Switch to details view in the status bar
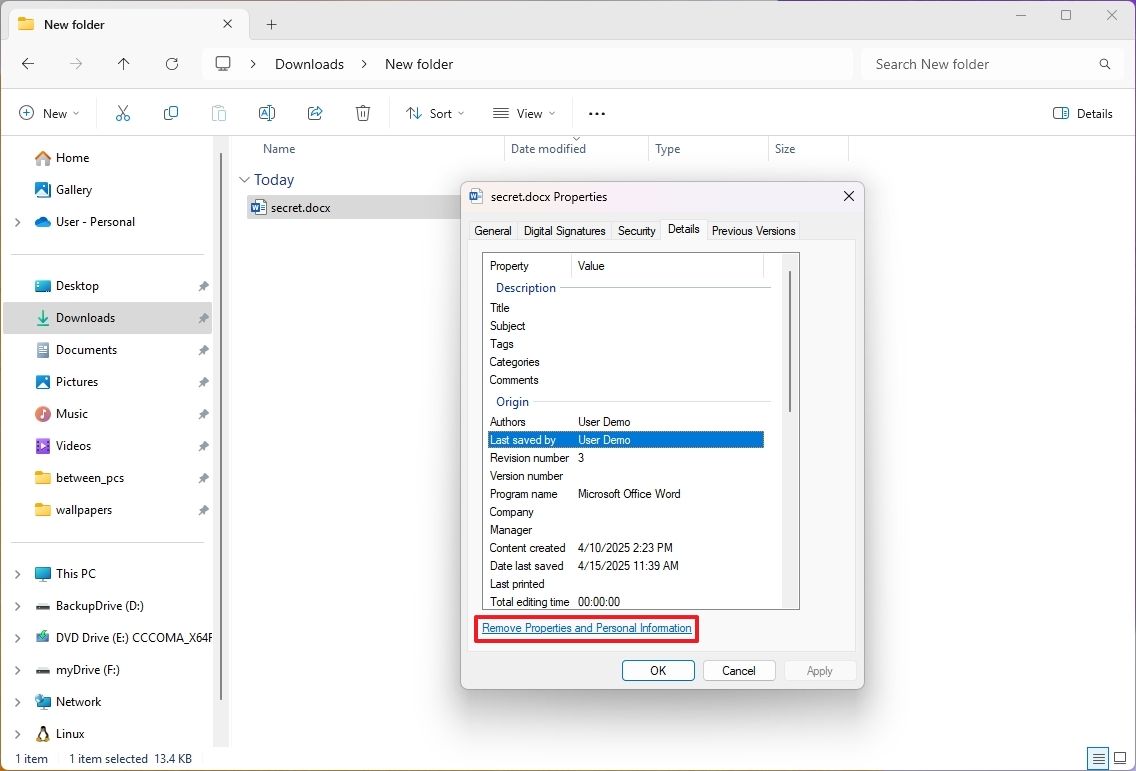The width and height of the screenshot is (1136, 771). (x=1097, y=758)
